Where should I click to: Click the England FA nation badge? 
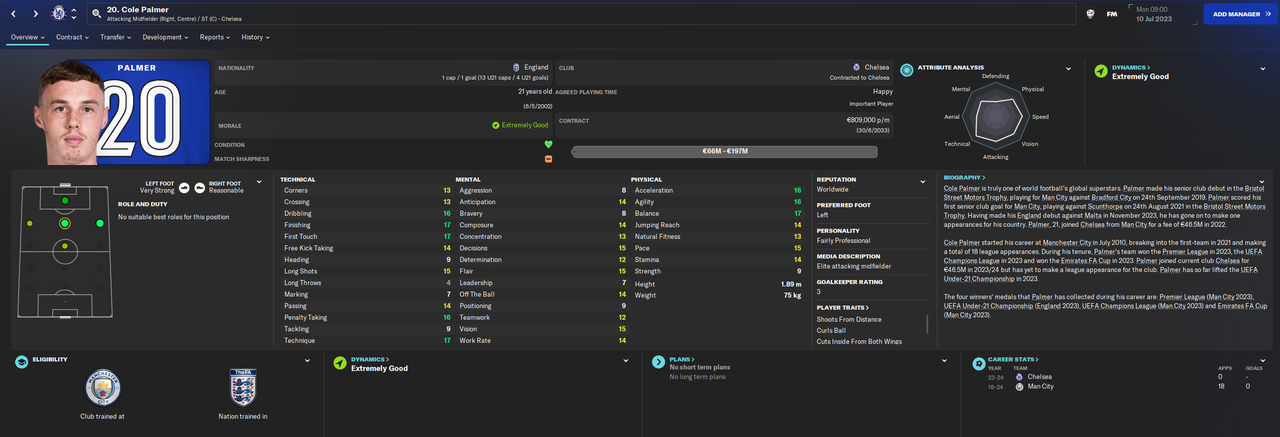(243, 388)
